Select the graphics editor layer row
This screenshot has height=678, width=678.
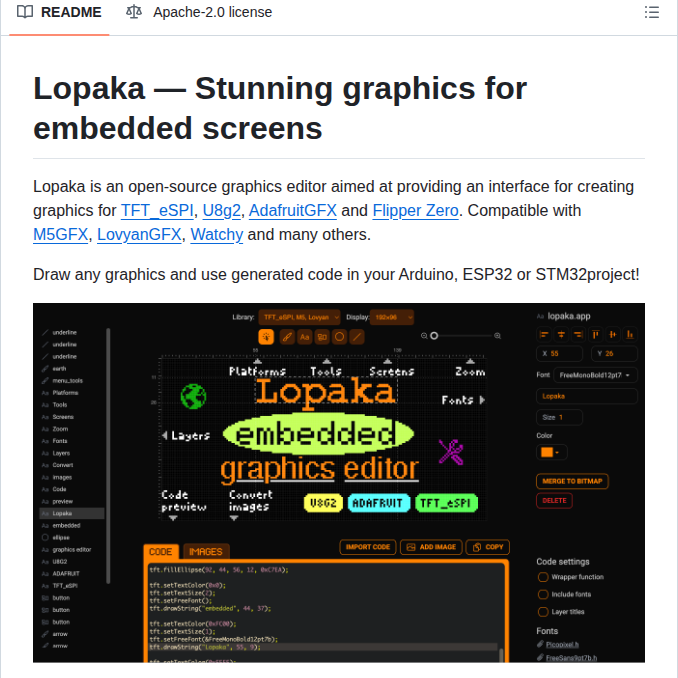pyautogui.click(x=73, y=550)
